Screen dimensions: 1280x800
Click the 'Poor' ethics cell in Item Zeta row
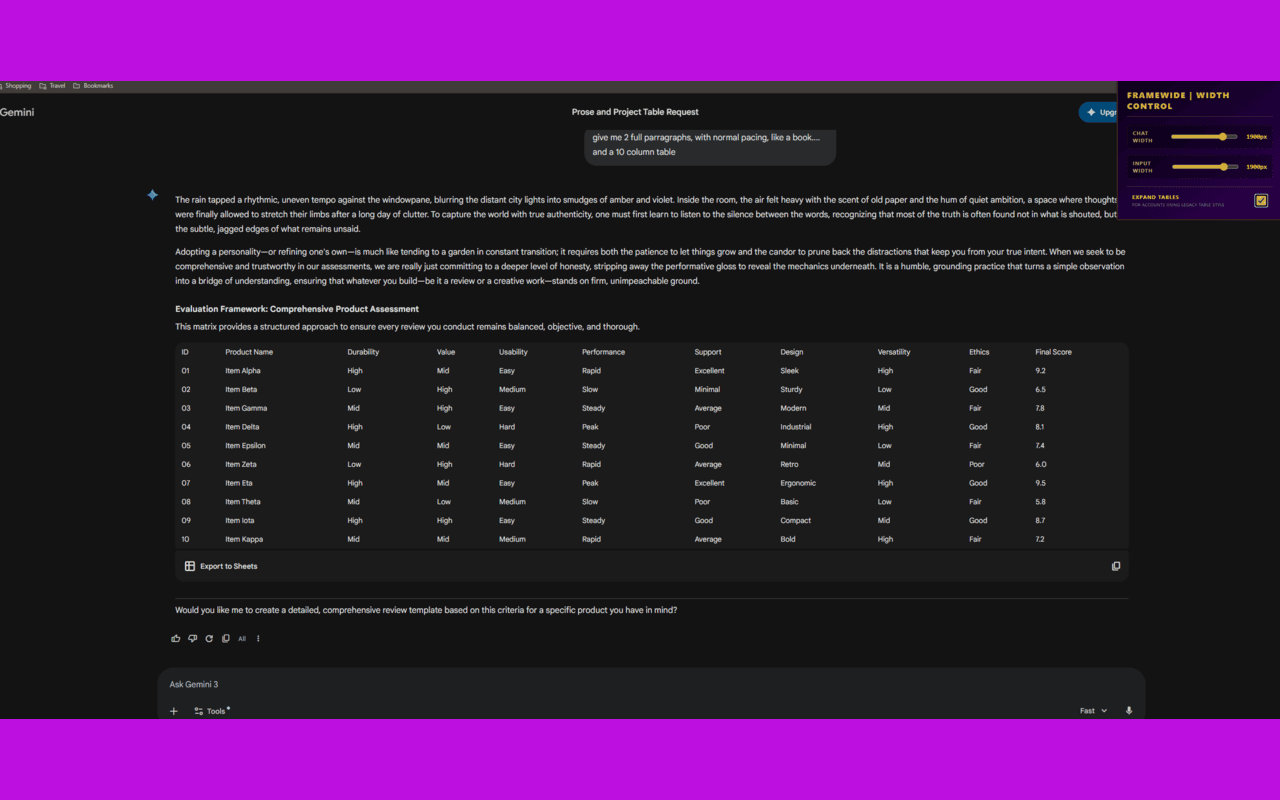pyautogui.click(x=977, y=464)
